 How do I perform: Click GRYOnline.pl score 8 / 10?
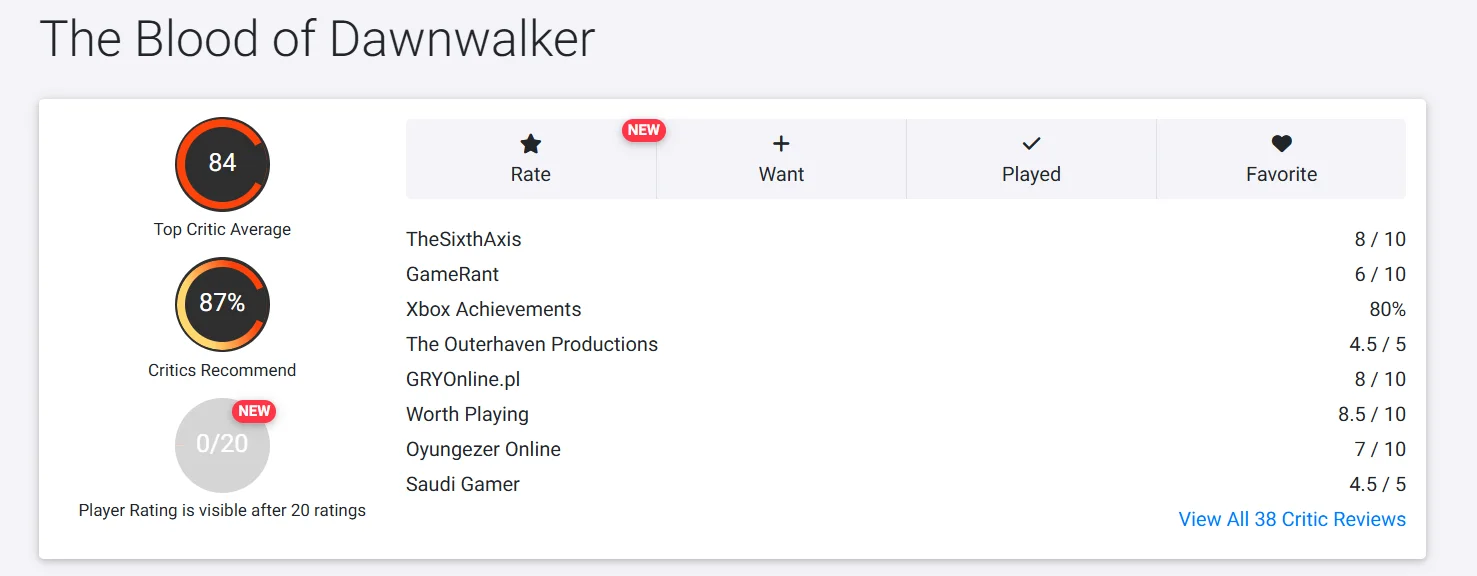tap(1380, 379)
